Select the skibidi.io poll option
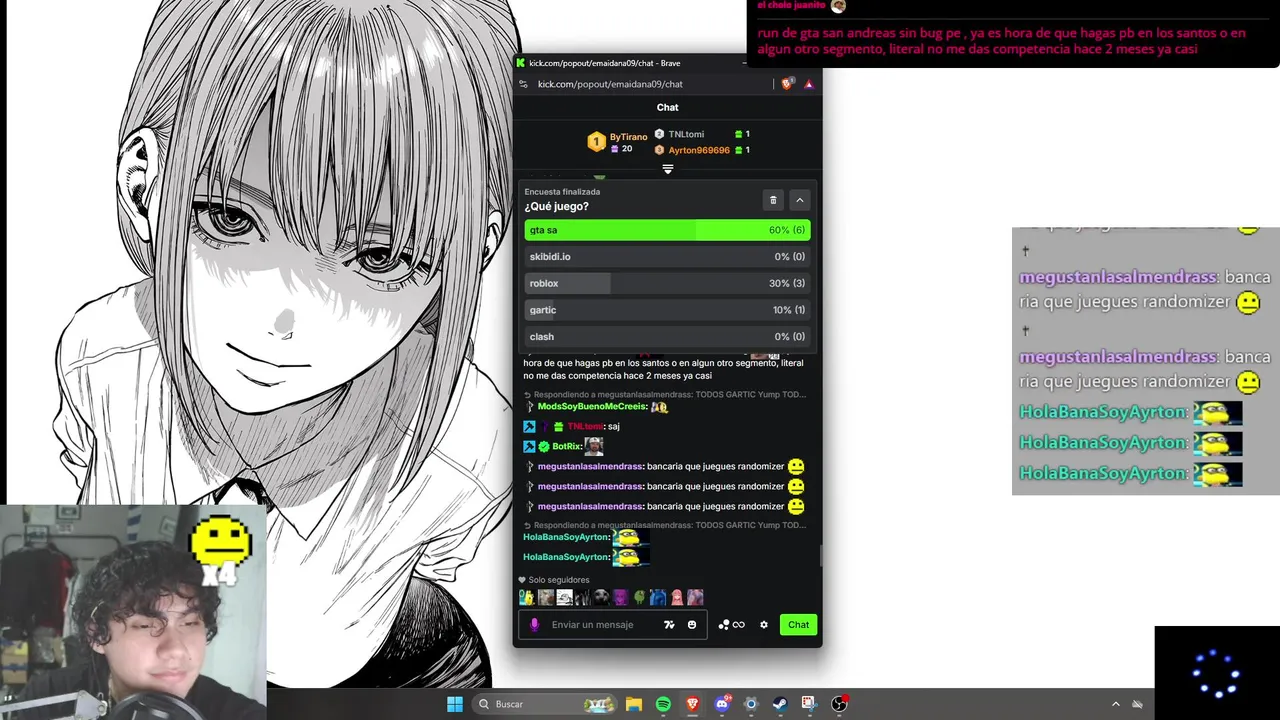 pyautogui.click(x=667, y=257)
